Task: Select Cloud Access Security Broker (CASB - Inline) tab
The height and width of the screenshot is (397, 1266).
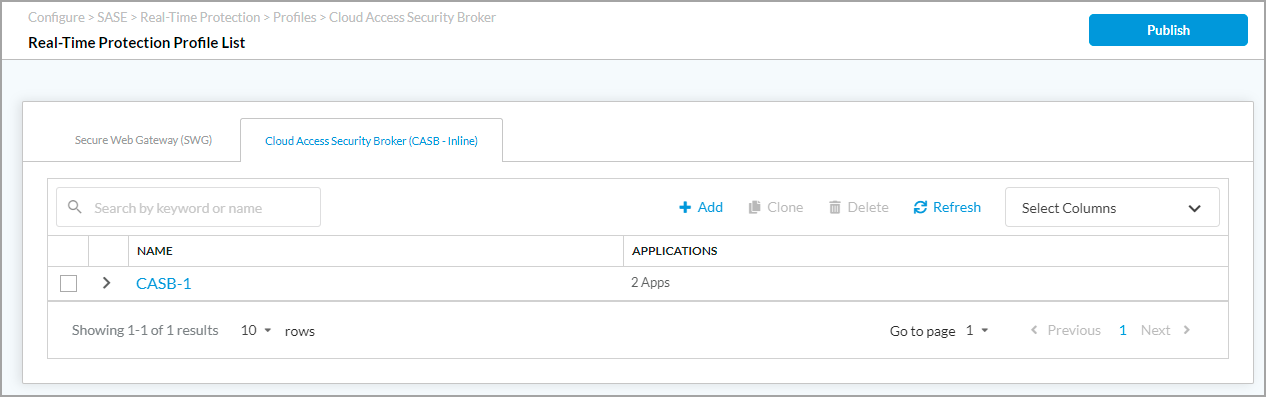Action: (371, 141)
